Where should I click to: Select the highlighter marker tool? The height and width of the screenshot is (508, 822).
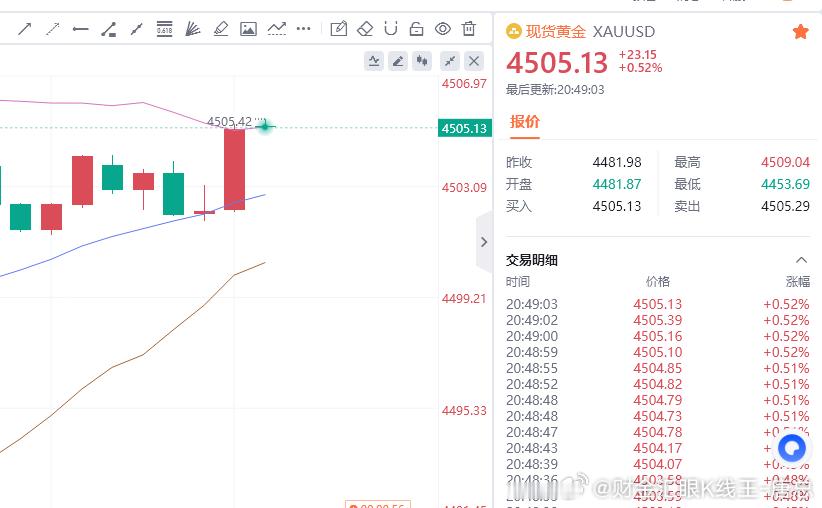click(x=221, y=29)
